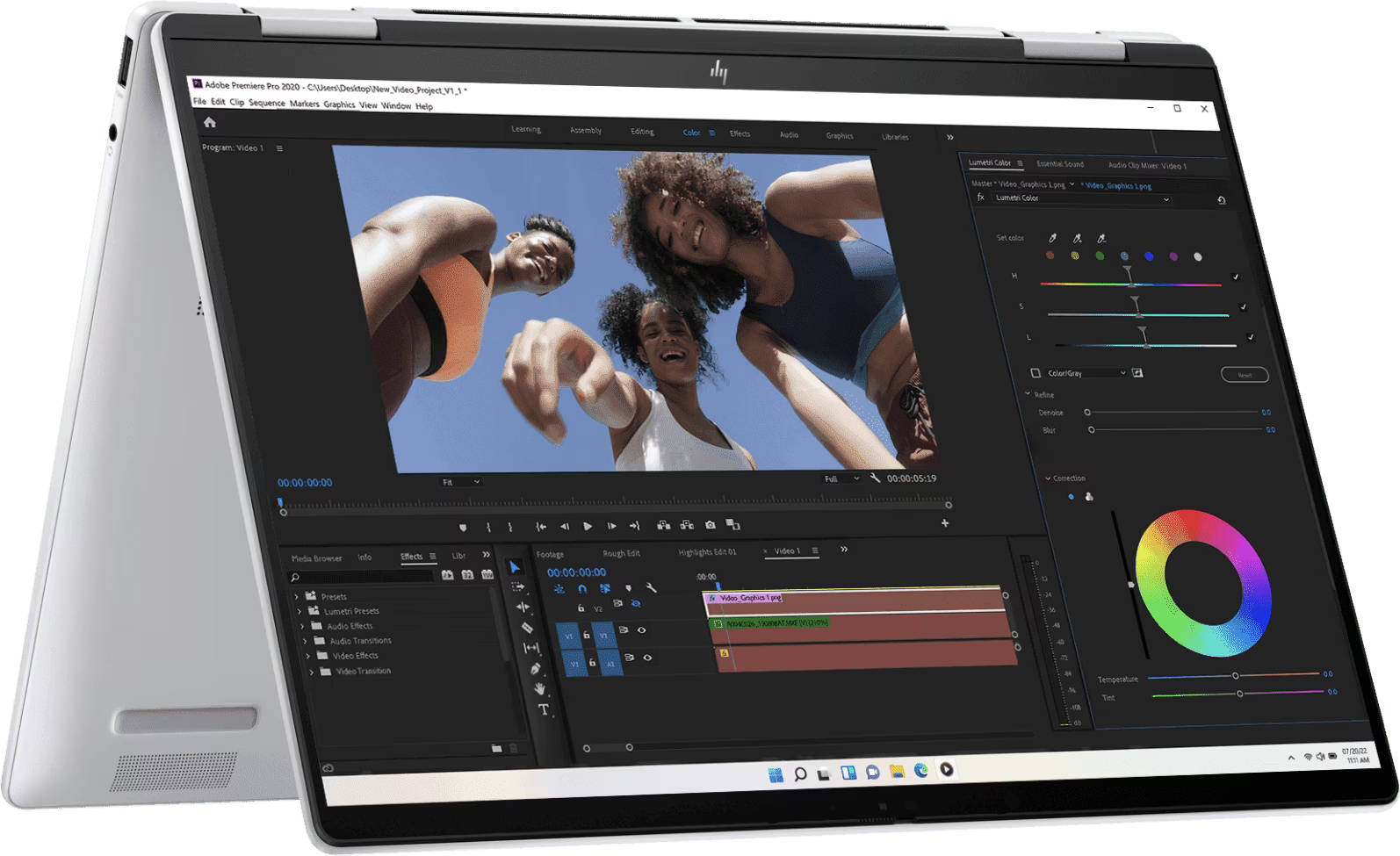Image resolution: width=1400 pixels, height=856 pixels.
Task: Play the program monitor video
Action: pyautogui.click(x=588, y=527)
